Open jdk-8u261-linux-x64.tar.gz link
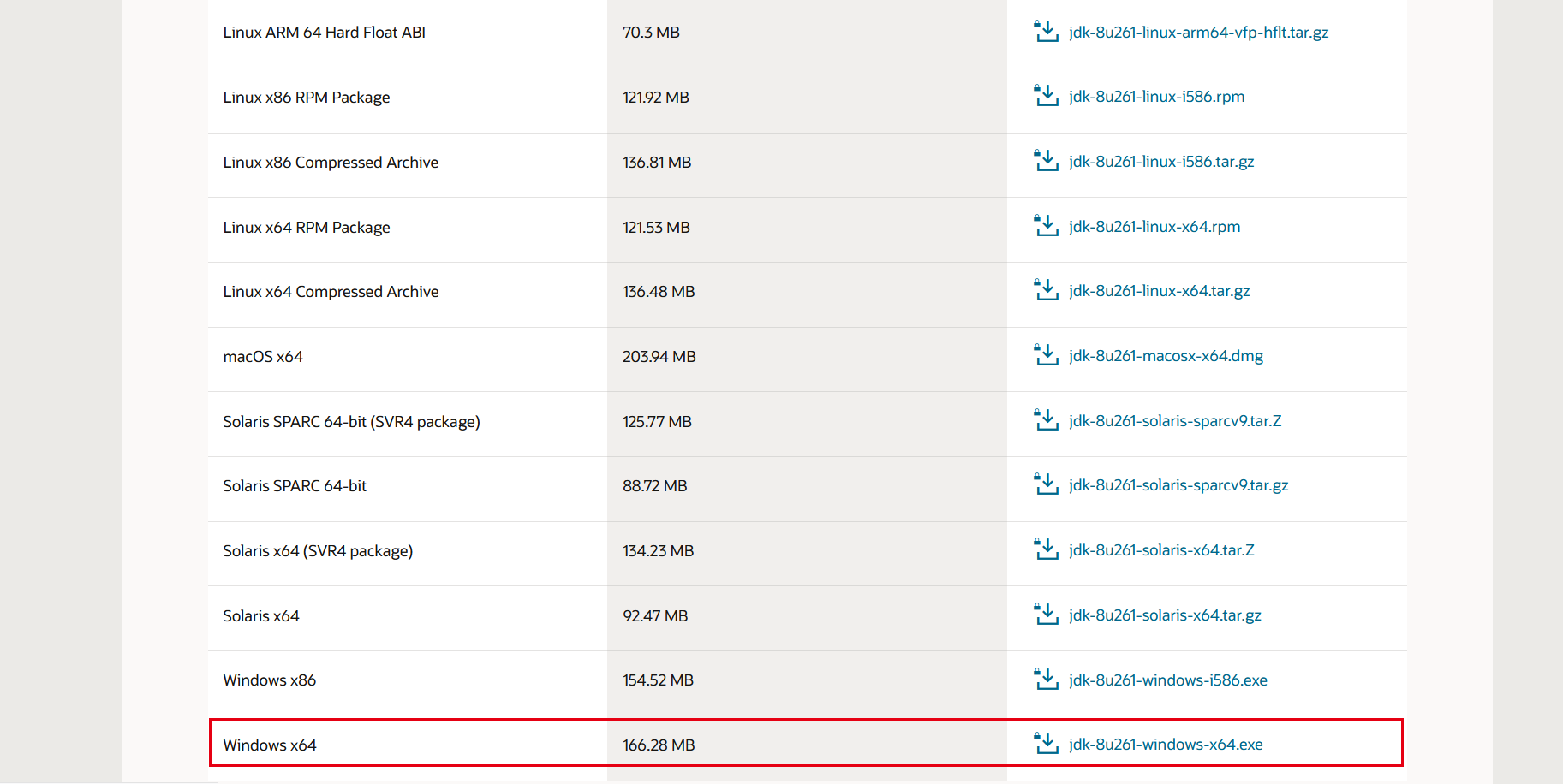 [x=1159, y=291]
